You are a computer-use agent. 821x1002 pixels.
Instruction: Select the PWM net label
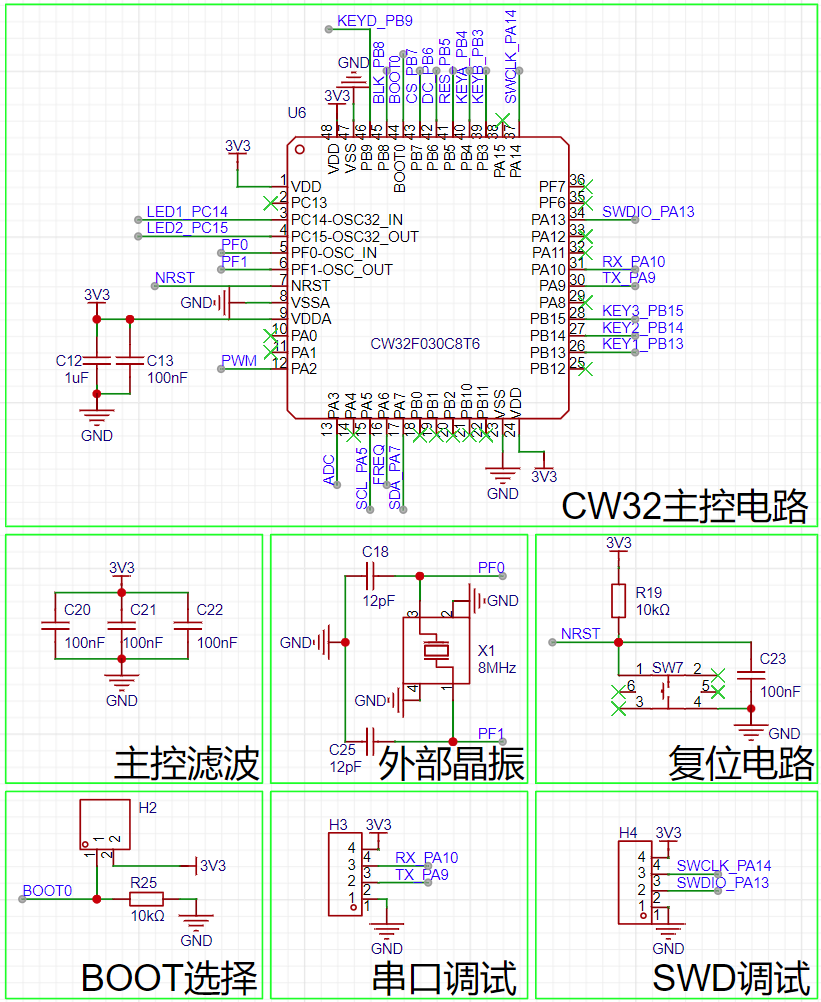click(239, 360)
